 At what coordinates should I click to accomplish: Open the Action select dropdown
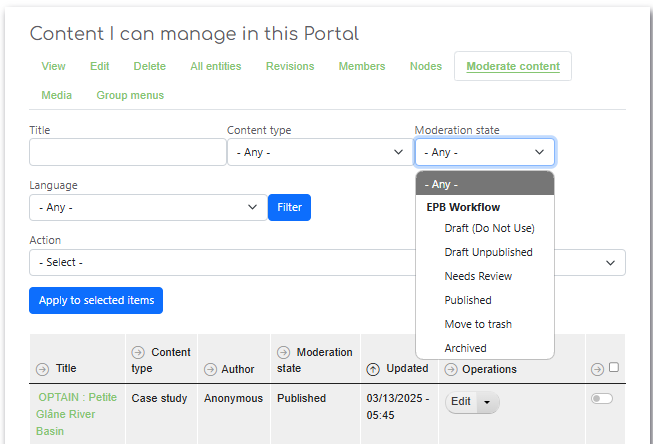pyautogui.click(x=327, y=262)
